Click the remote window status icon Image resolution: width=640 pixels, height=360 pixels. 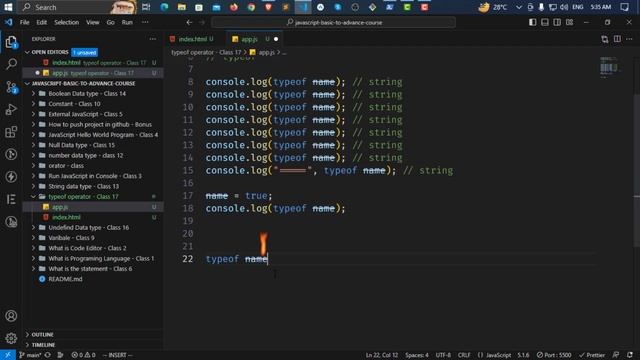pyautogui.click(x=8, y=355)
